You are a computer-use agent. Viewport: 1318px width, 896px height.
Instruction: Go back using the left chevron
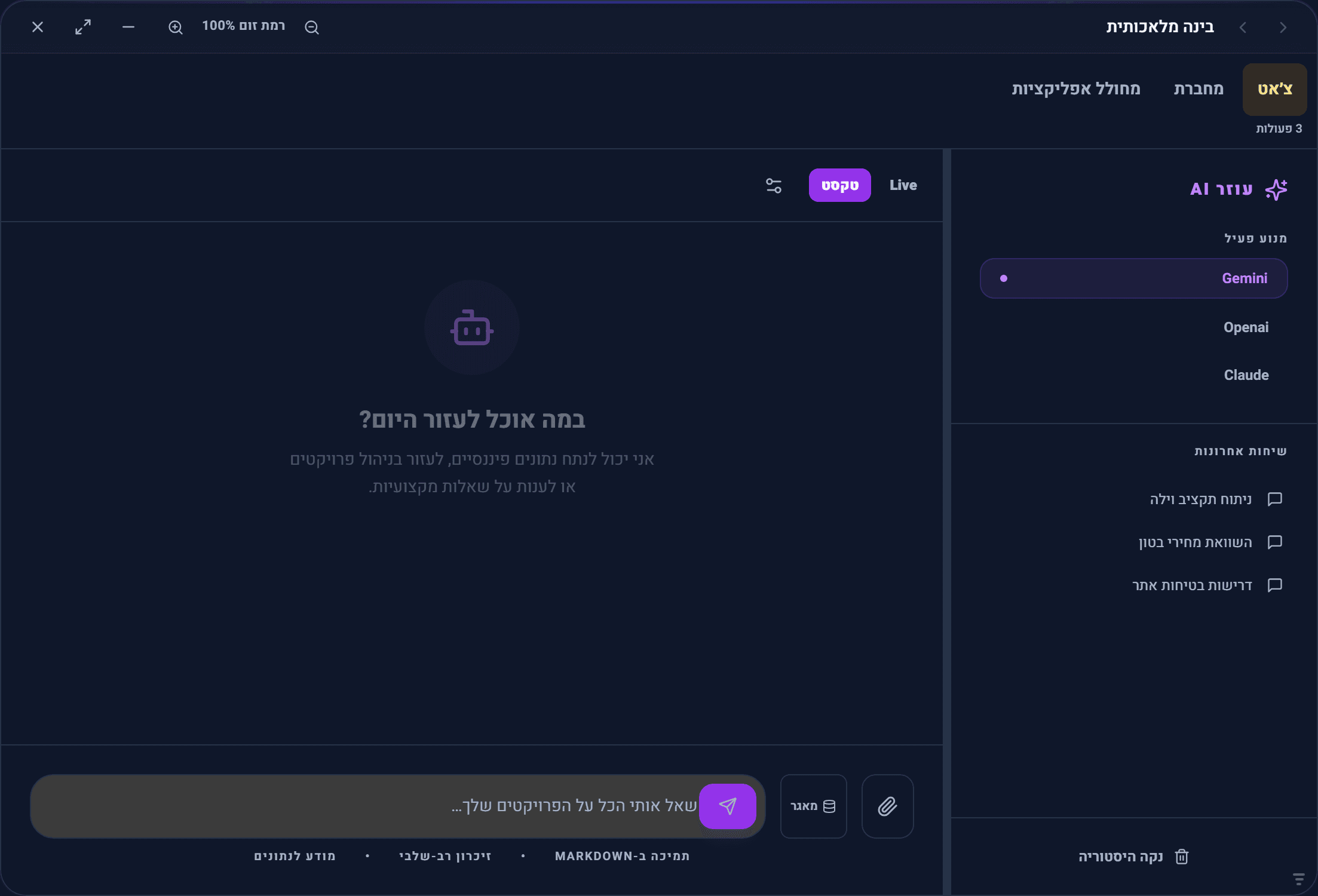click(x=1243, y=27)
